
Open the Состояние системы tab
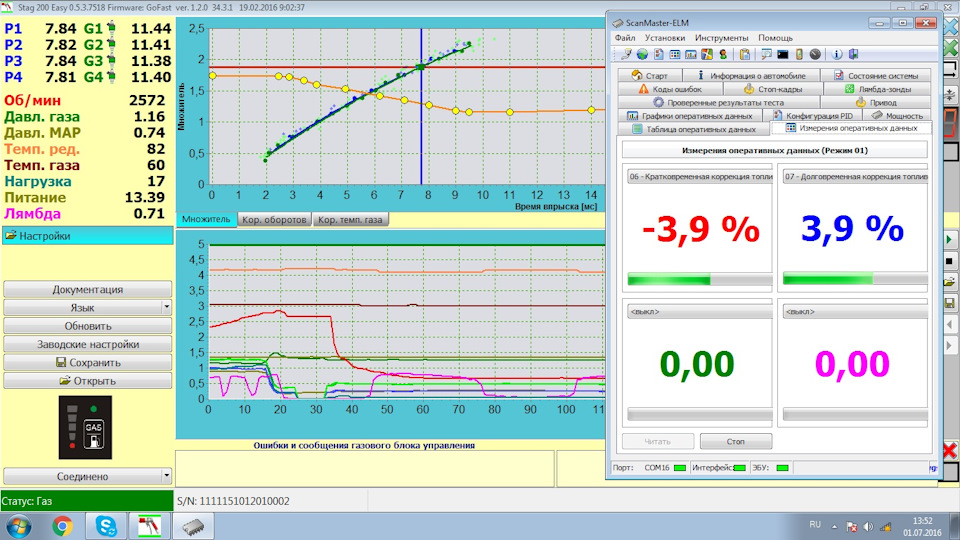coord(876,76)
